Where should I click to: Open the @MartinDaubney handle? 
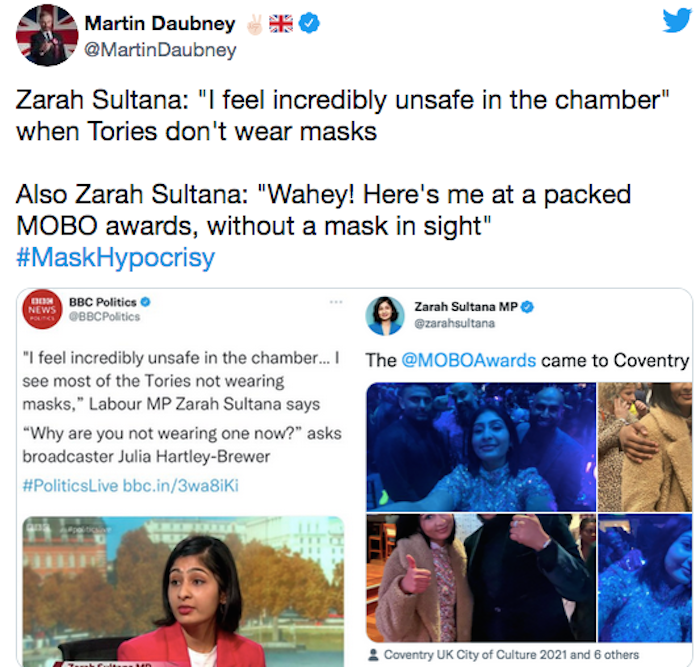[x=160, y=50]
